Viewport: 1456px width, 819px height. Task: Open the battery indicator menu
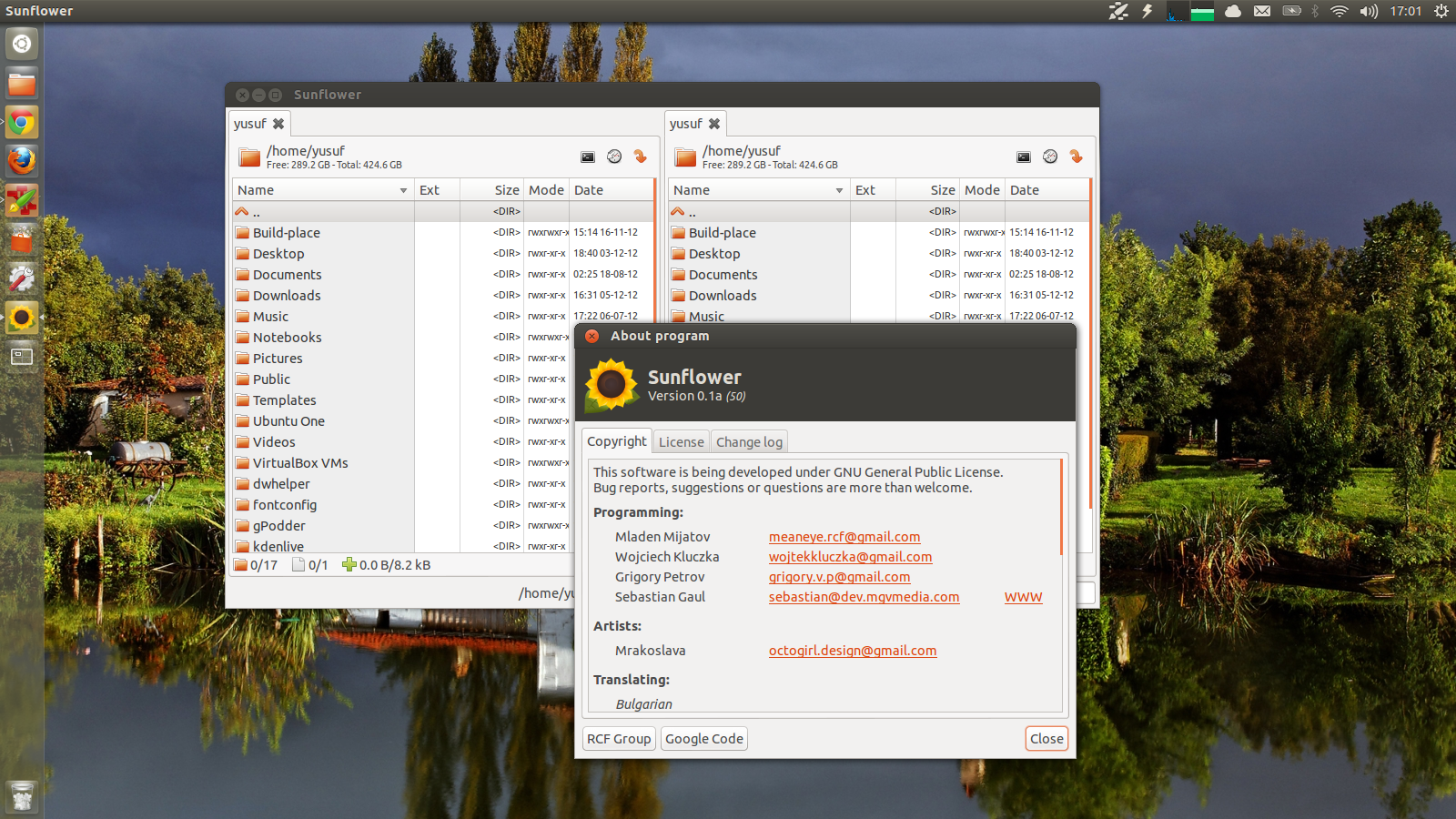click(1291, 11)
